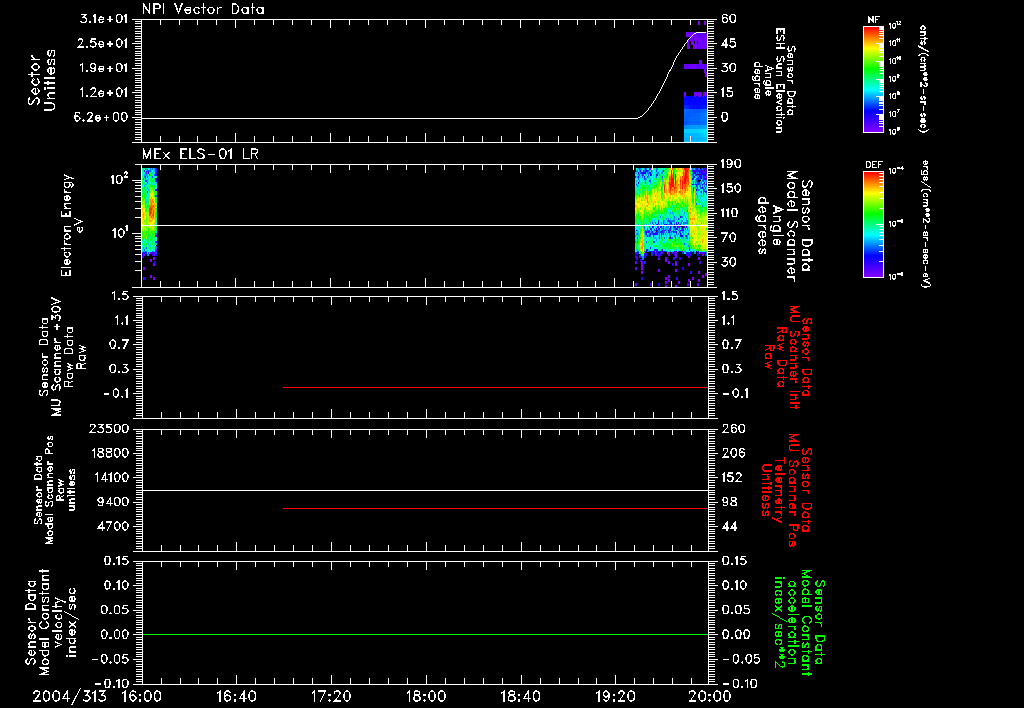The height and width of the screenshot is (708, 1024).
Task: Click the 'Model Scanner Pos Raw unitless' axis label
Action: (54, 490)
